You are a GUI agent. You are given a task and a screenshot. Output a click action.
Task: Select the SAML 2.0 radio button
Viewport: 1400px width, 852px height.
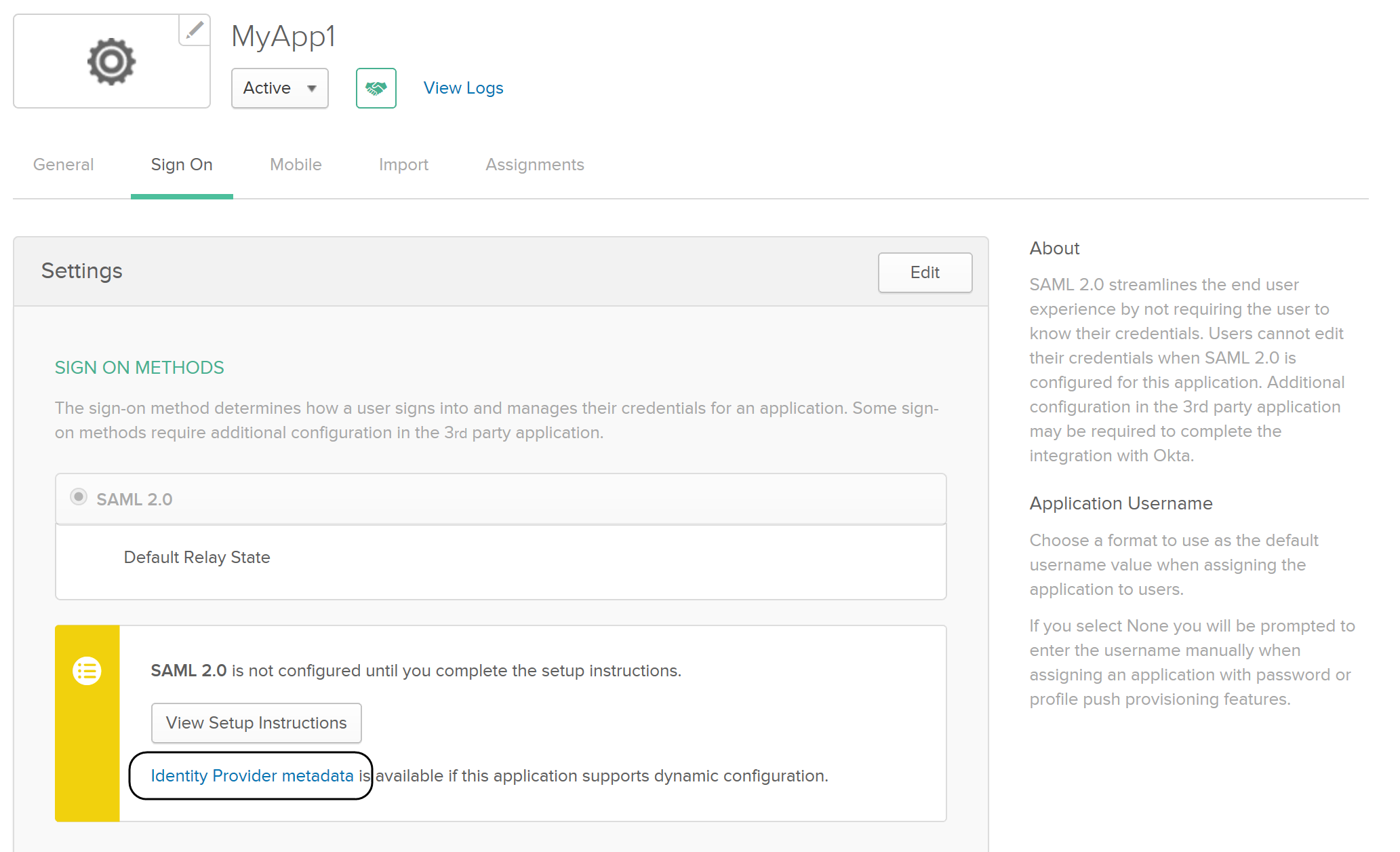pyautogui.click(x=79, y=497)
